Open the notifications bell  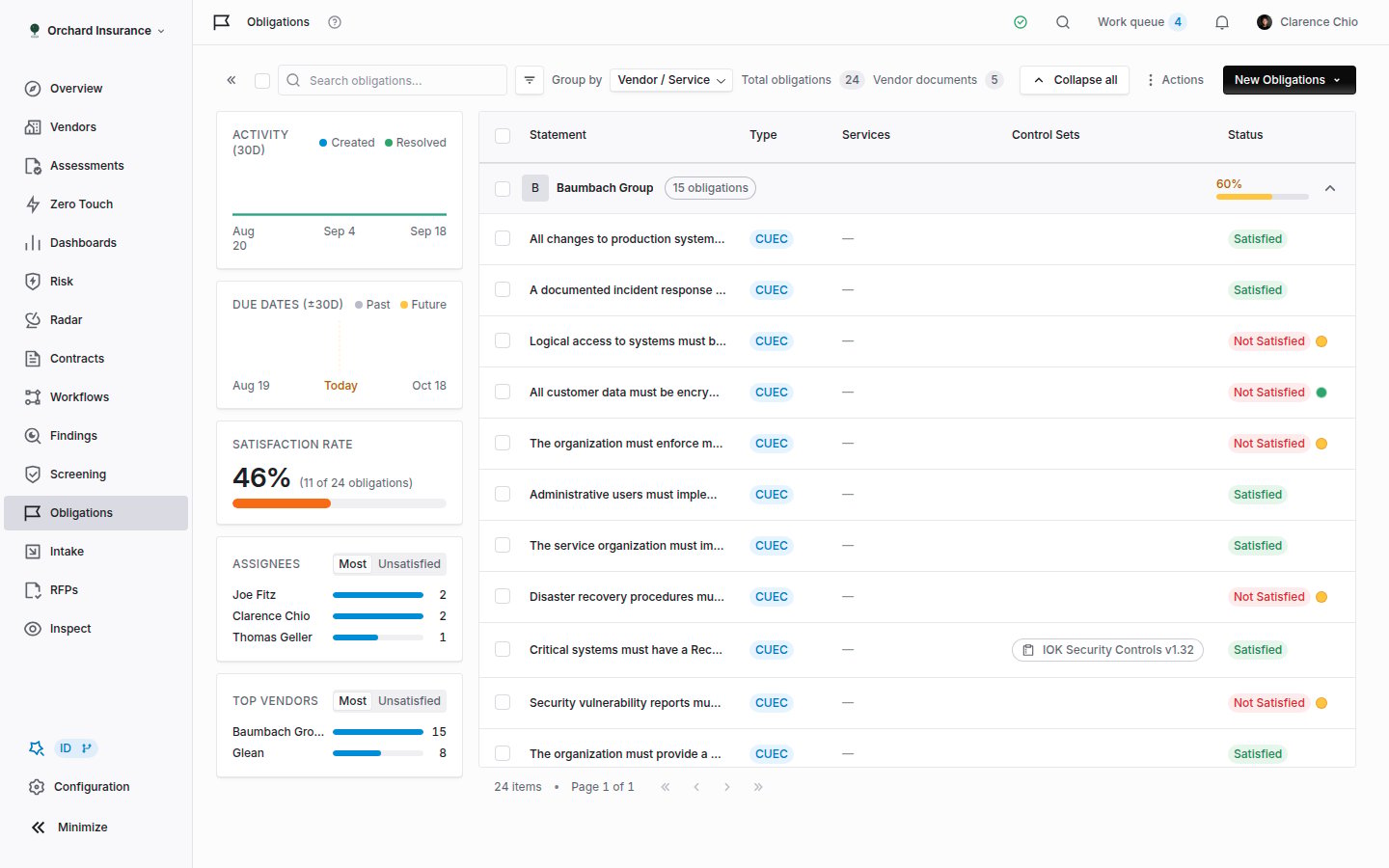pyautogui.click(x=1222, y=22)
